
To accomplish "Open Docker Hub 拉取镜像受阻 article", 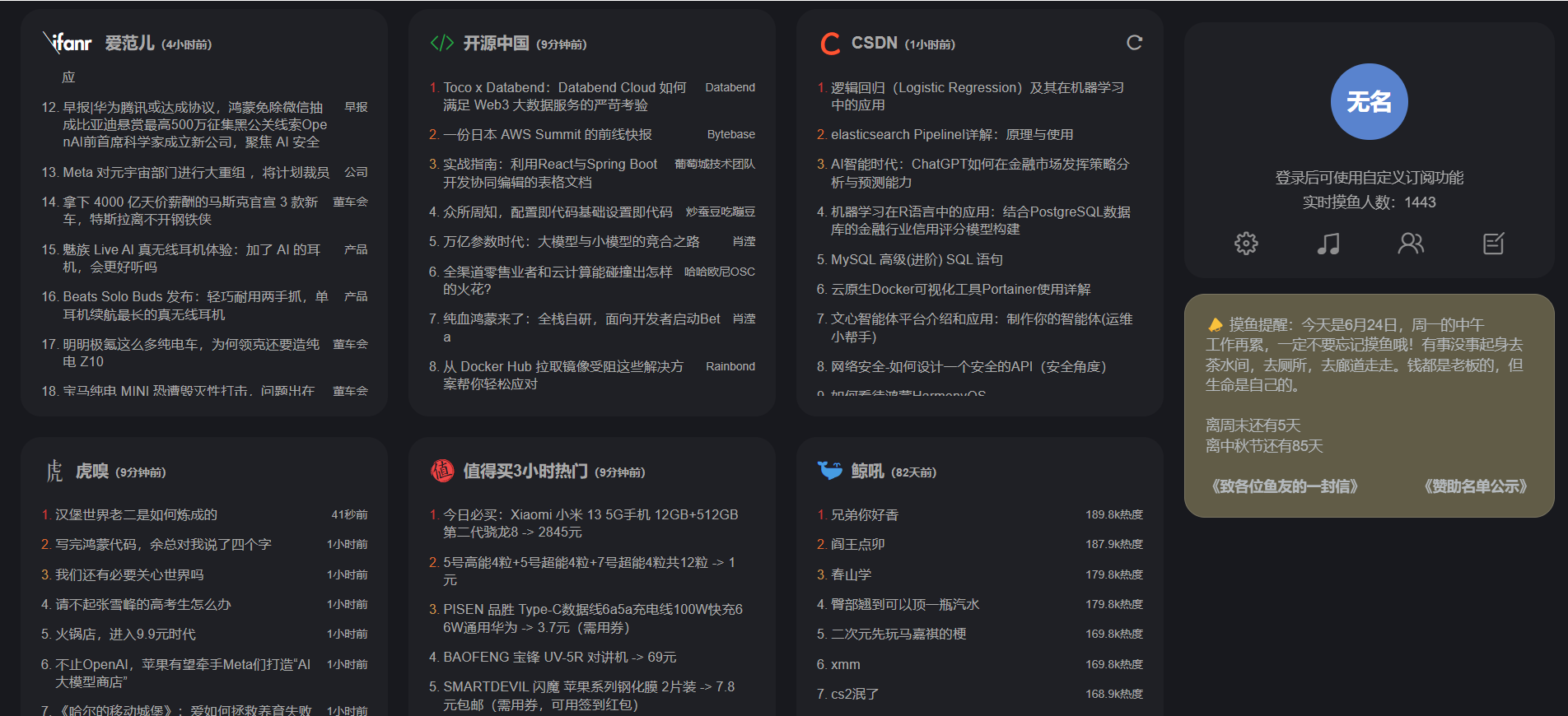I will tap(563, 375).
